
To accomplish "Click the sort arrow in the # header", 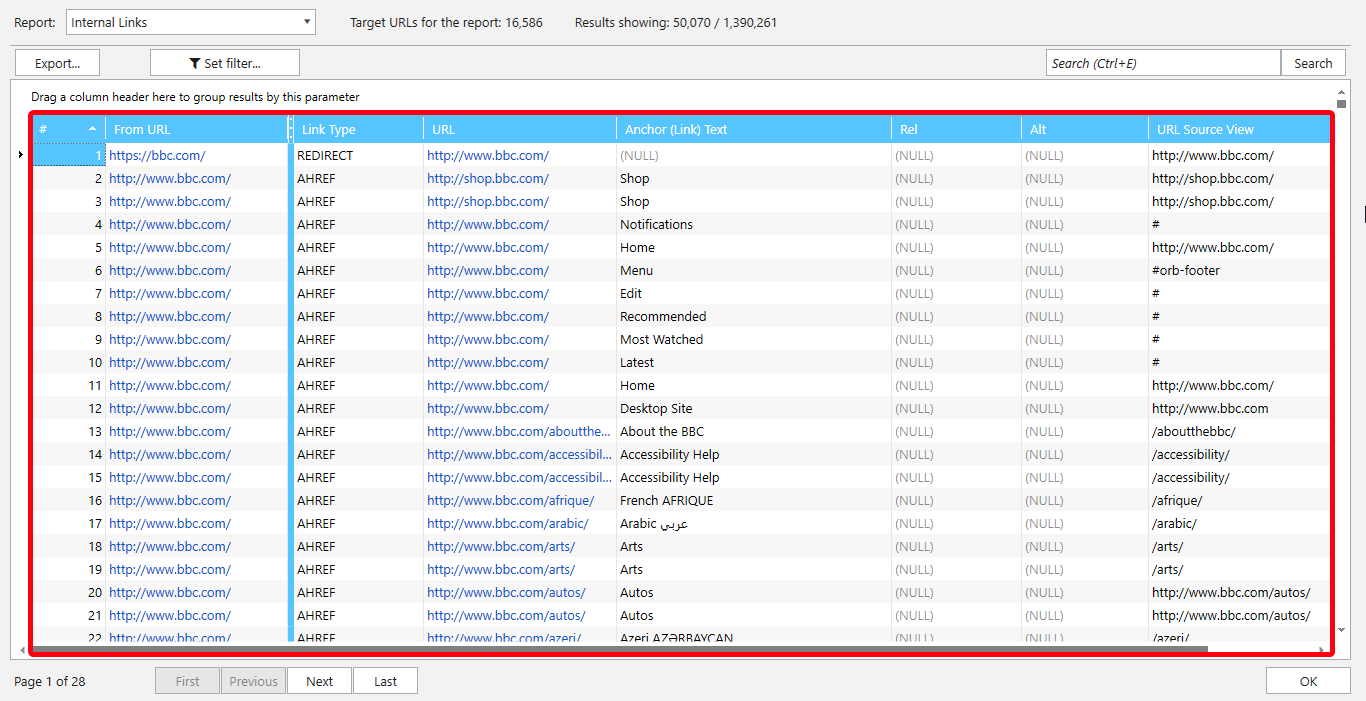I will tap(93, 129).
